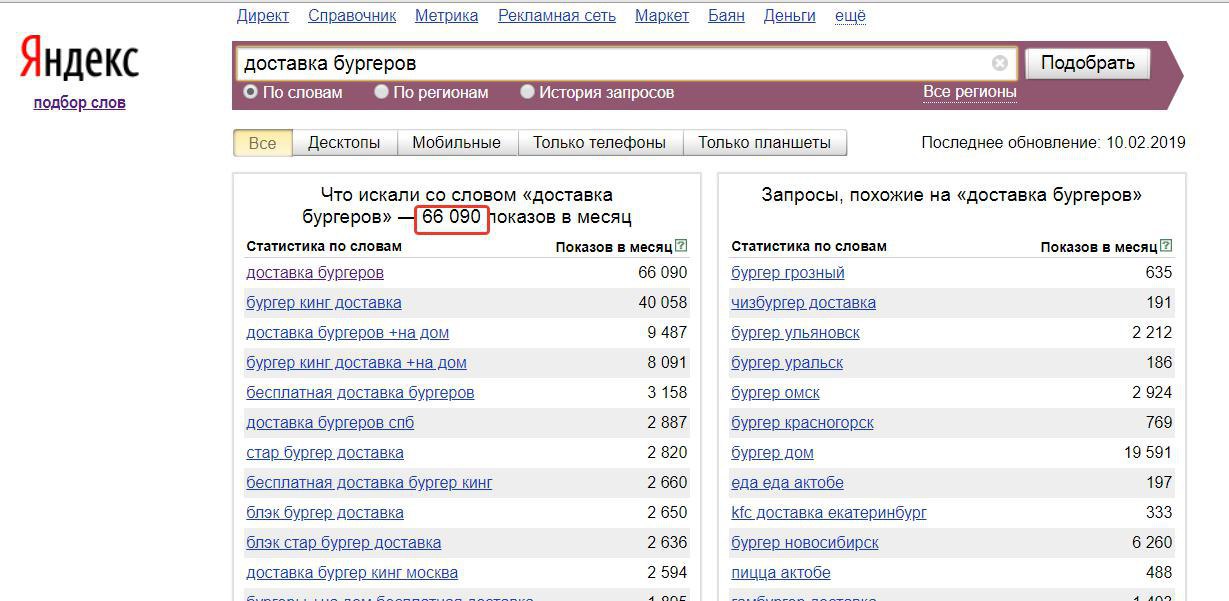Viewport: 1229px width, 601px height.
Task: Open keyword бургер кинг доставка
Action: pyautogui.click(x=324, y=302)
